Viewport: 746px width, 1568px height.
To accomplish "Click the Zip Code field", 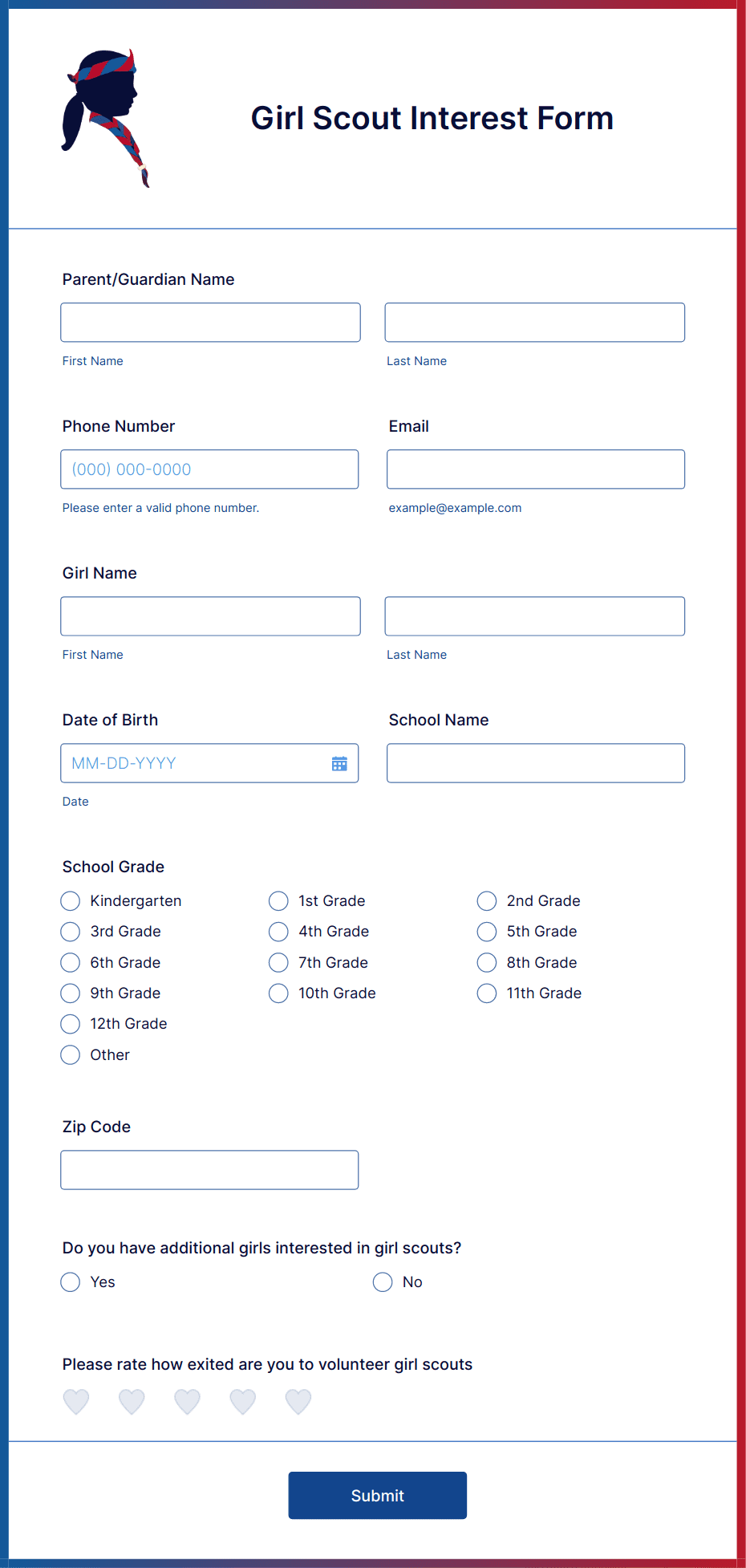I will (209, 1169).
